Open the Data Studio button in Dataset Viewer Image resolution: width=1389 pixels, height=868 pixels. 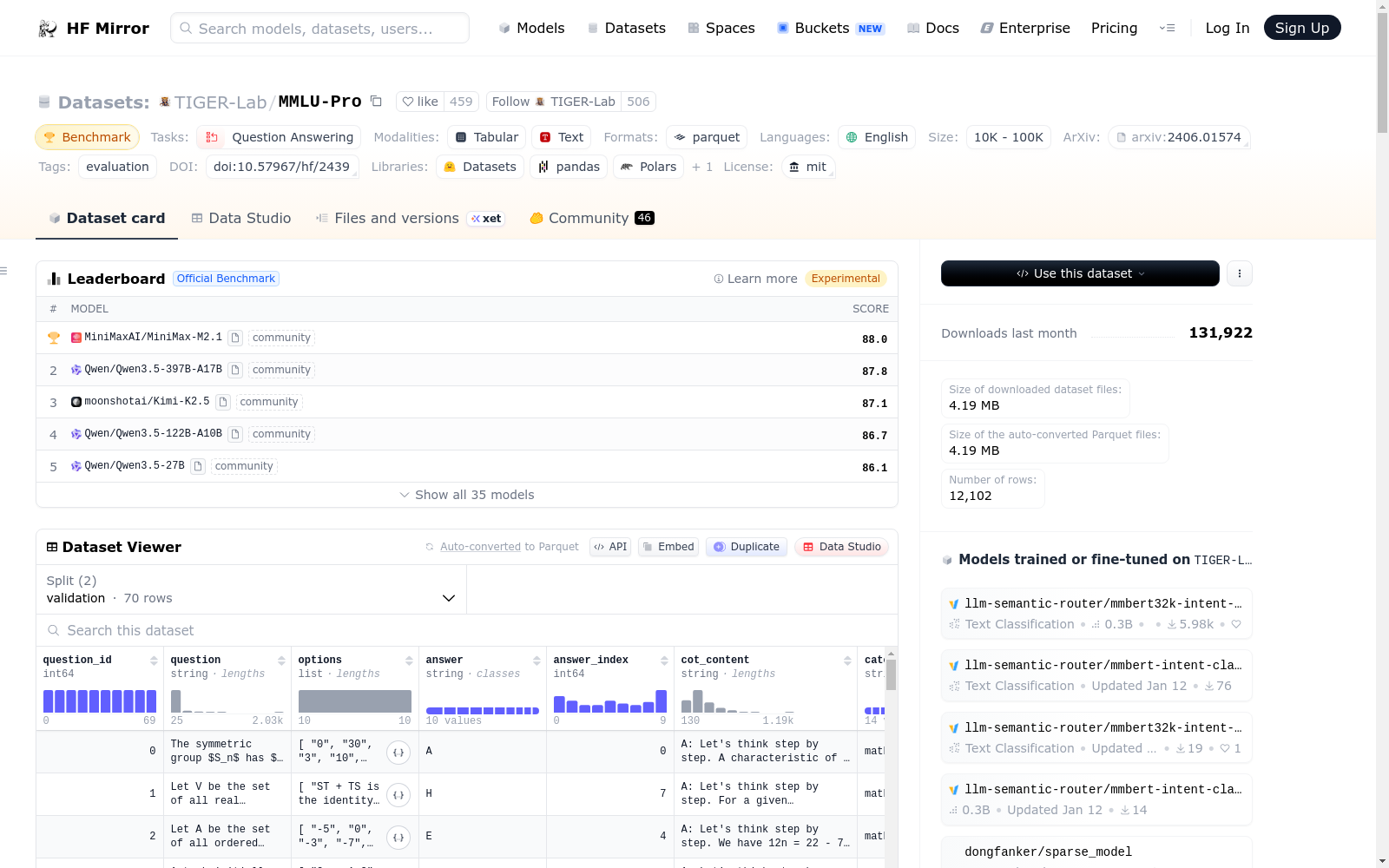point(841,547)
